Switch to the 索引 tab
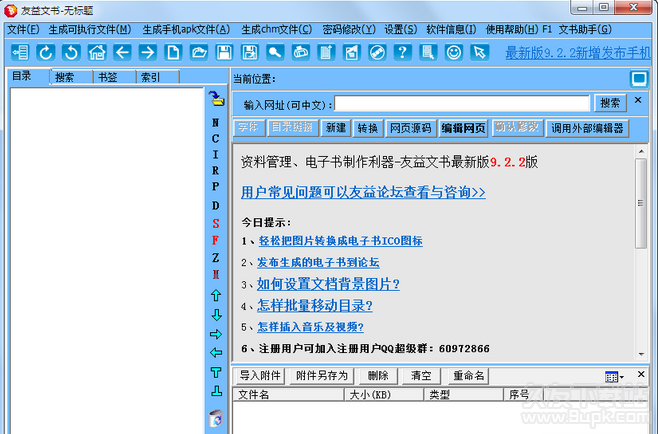Screen dimensions: 658x434 click(x=158, y=77)
